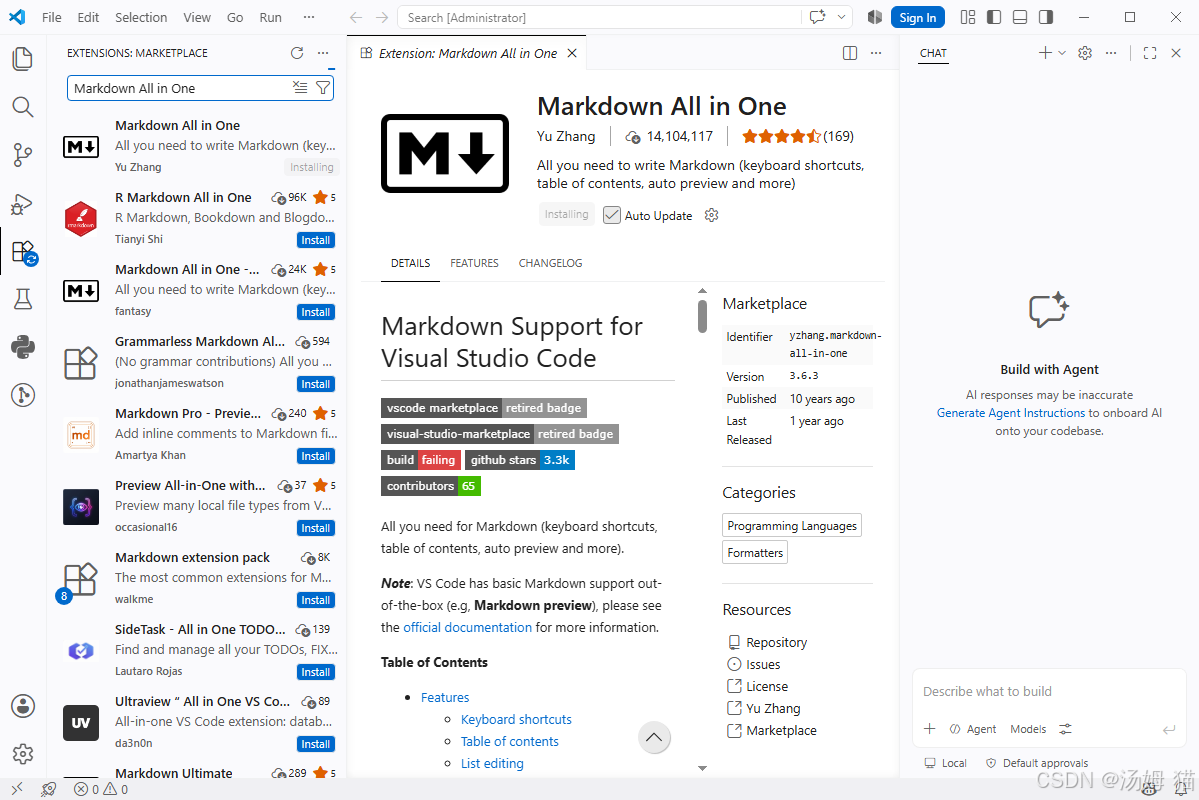The width and height of the screenshot is (1199, 800).
Task: Open the Explorer view in activity bar
Action: tap(23, 59)
